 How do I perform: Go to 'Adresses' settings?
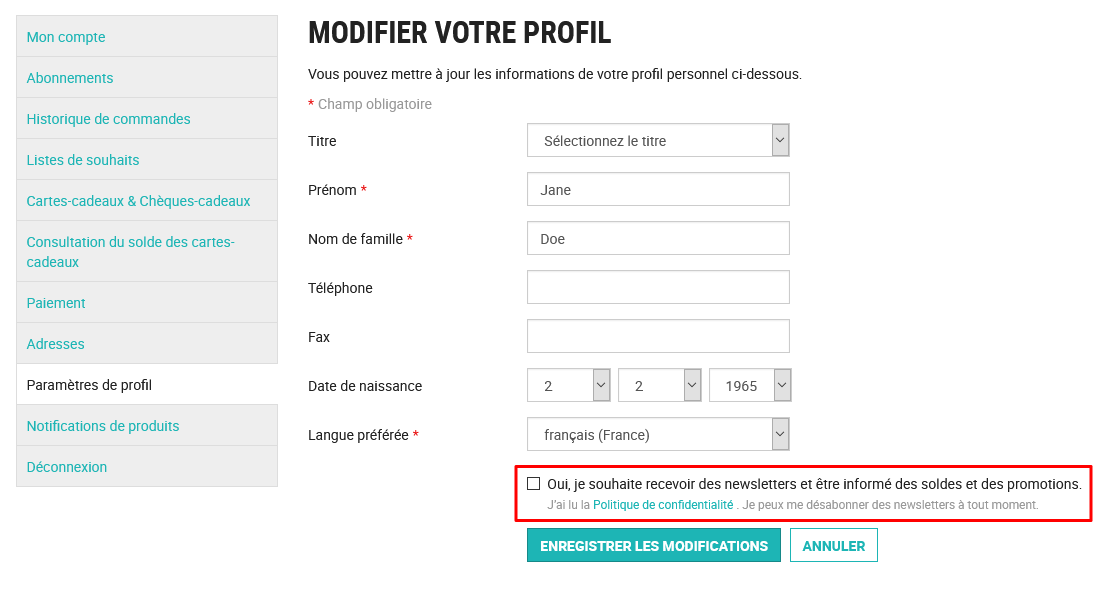pos(55,343)
